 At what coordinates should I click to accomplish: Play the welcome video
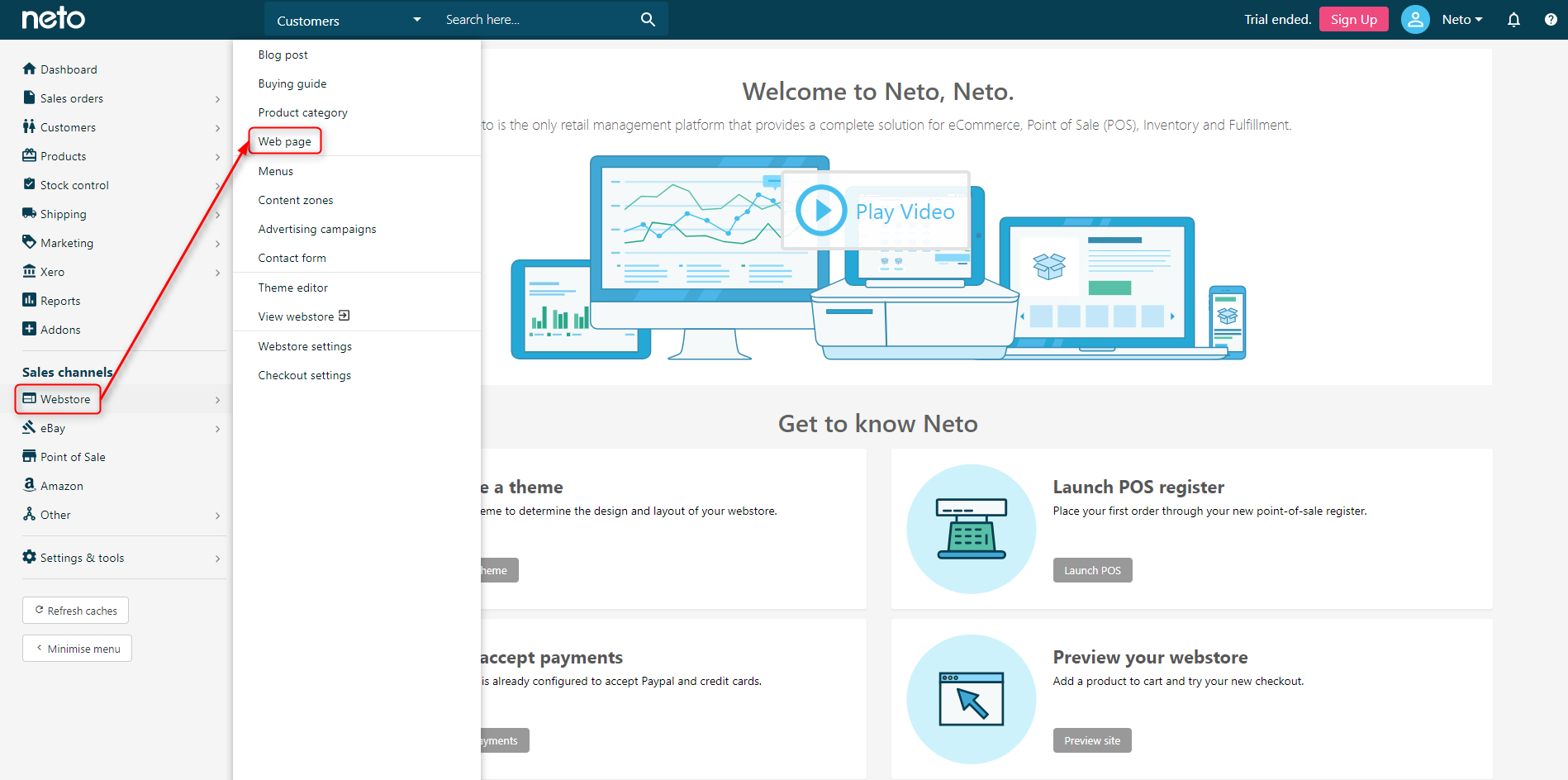pos(876,211)
